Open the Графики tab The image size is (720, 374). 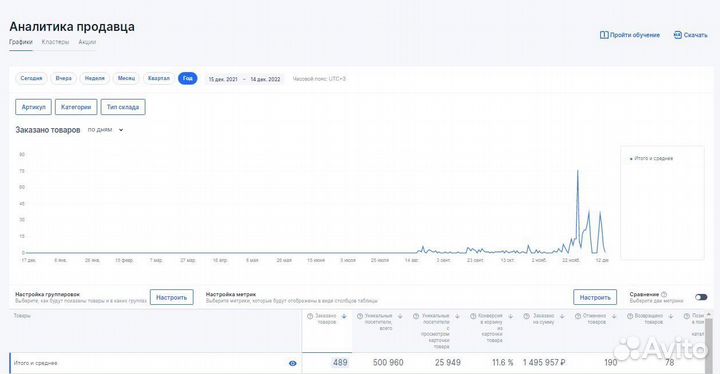point(21,42)
